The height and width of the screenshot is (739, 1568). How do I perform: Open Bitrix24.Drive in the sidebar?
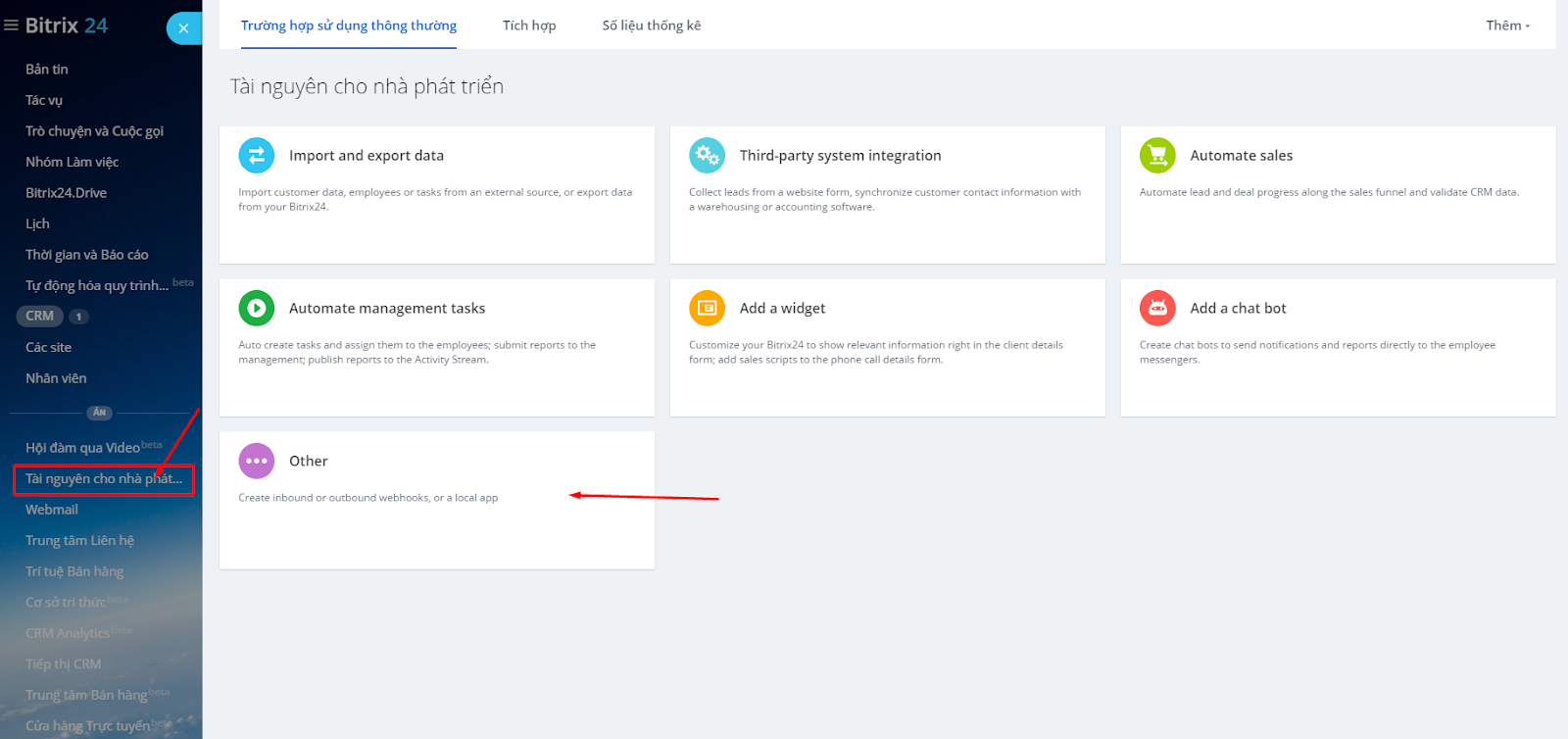66,193
